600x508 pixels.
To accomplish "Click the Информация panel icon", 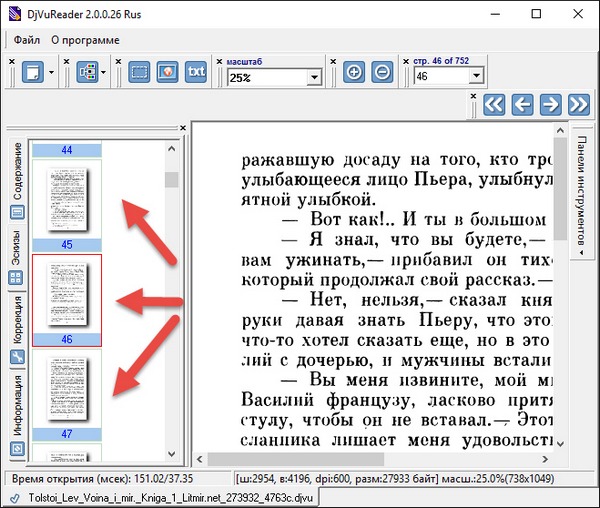I will click(17, 449).
